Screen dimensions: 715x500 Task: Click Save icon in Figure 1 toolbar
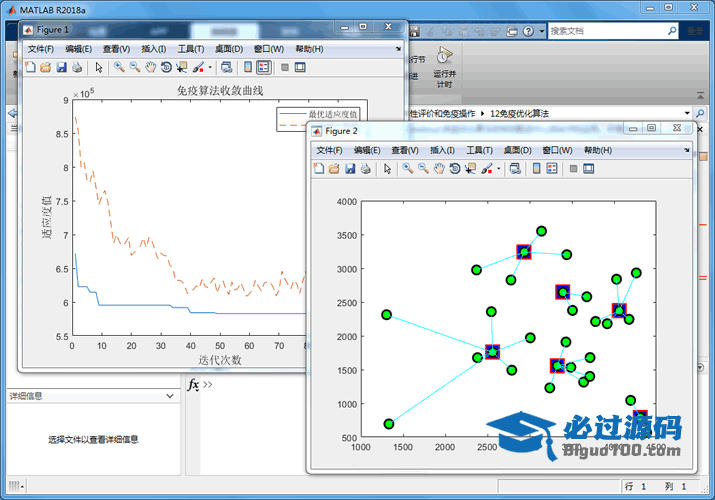coord(62,68)
